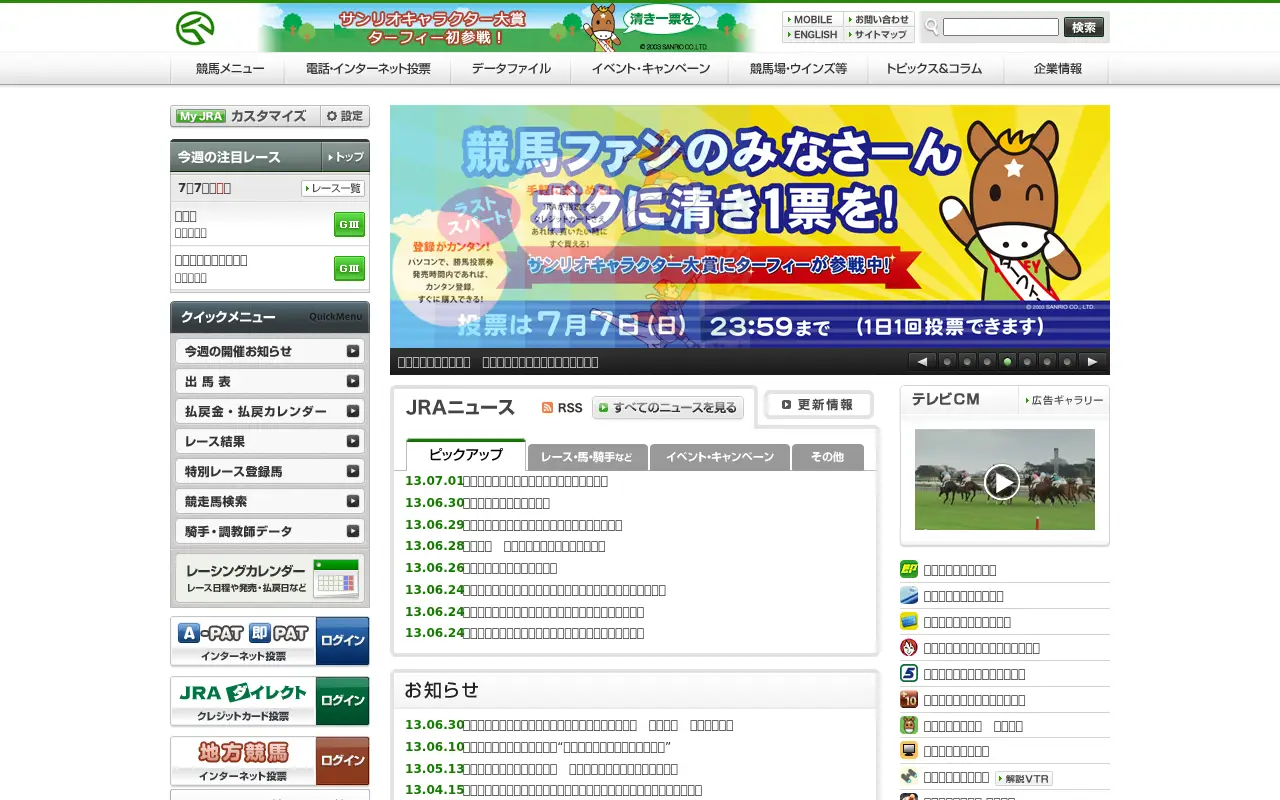The image size is (1280, 800).
Task: Open the レーシングカレンダー calendar
Action: (x=270, y=578)
